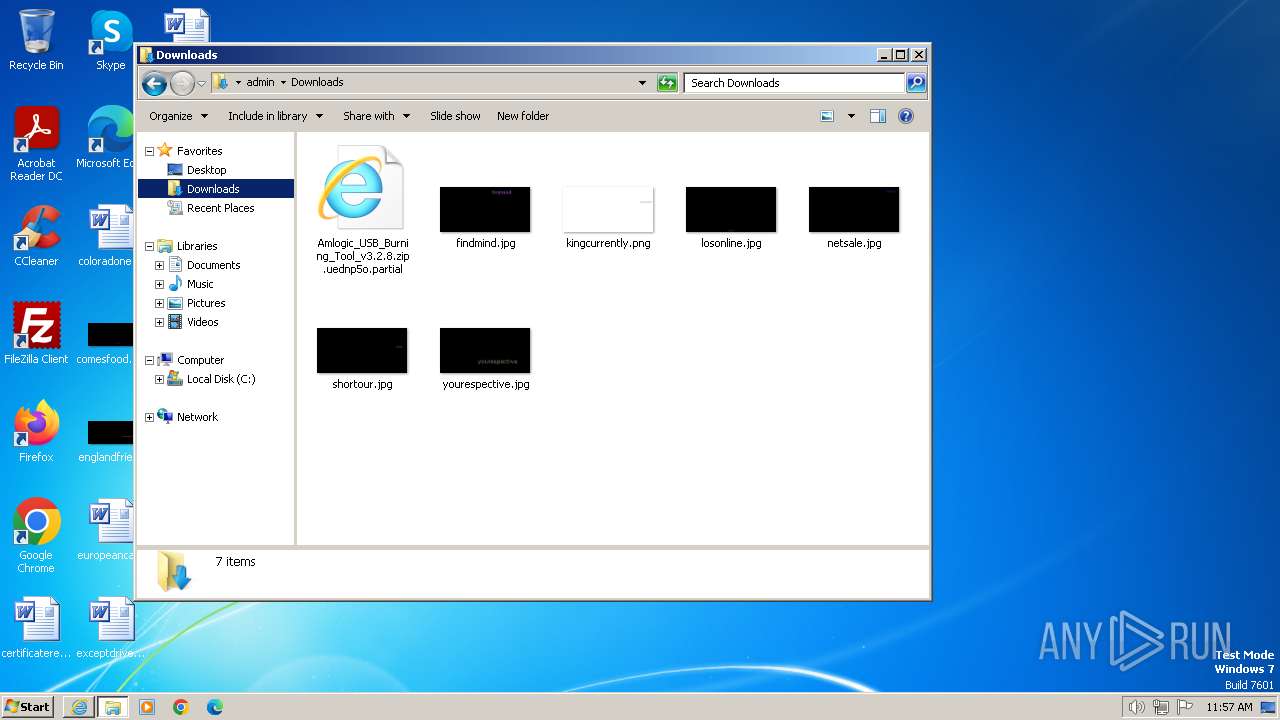Create a New folder
The image size is (1280, 720).
coord(523,116)
